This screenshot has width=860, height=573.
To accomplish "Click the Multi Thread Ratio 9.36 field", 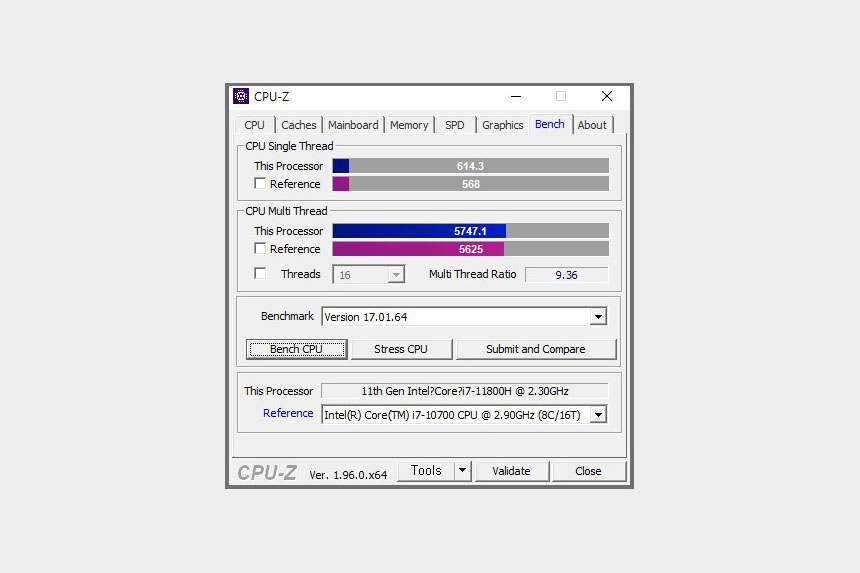I will pyautogui.click(x=567, y=275).
